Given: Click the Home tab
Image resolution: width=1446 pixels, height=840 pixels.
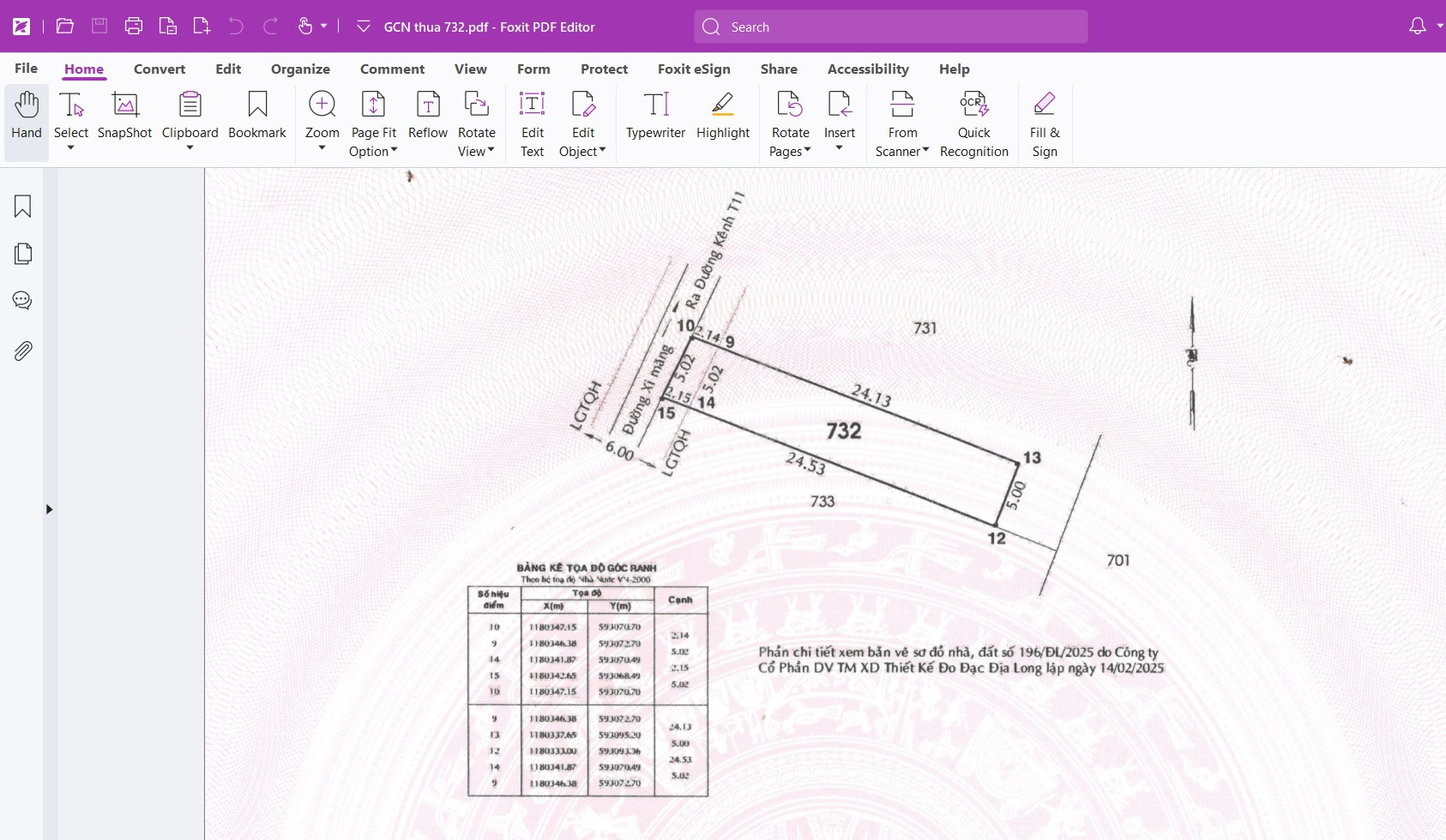Looking at the screenshot, I should (84, 69).
